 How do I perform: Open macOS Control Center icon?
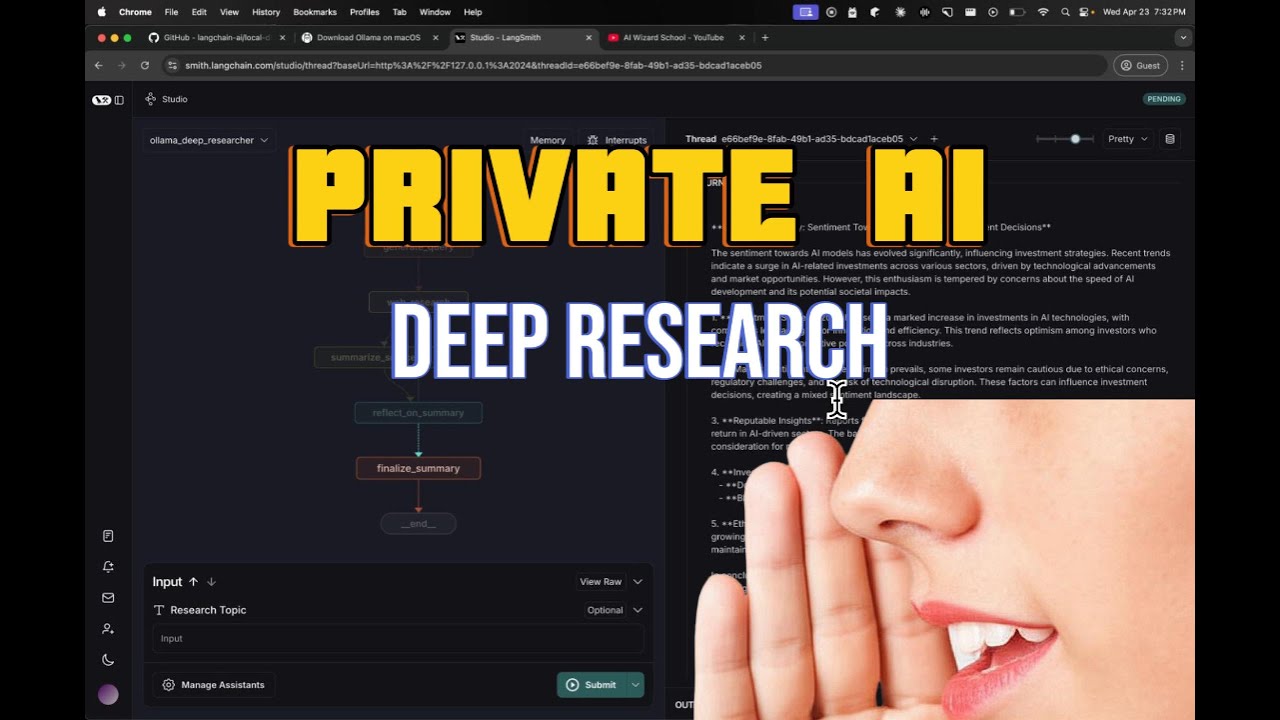click(1086, 12)
